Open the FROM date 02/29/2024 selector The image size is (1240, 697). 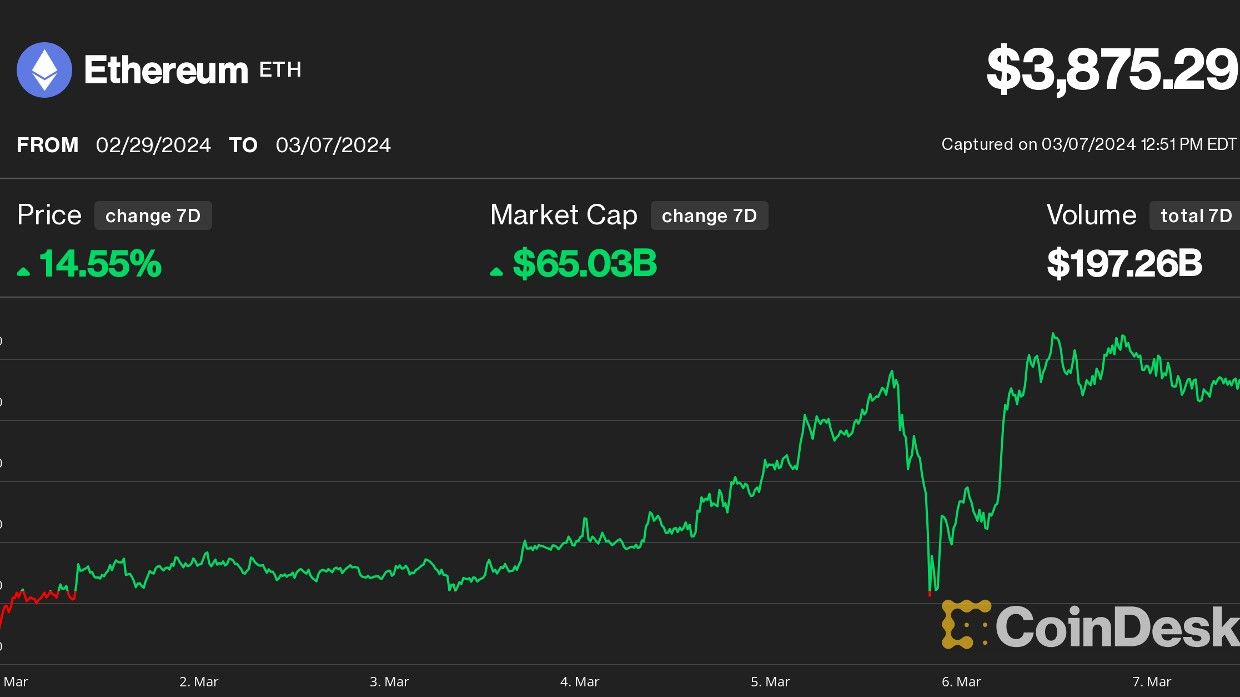click(153, 145)
